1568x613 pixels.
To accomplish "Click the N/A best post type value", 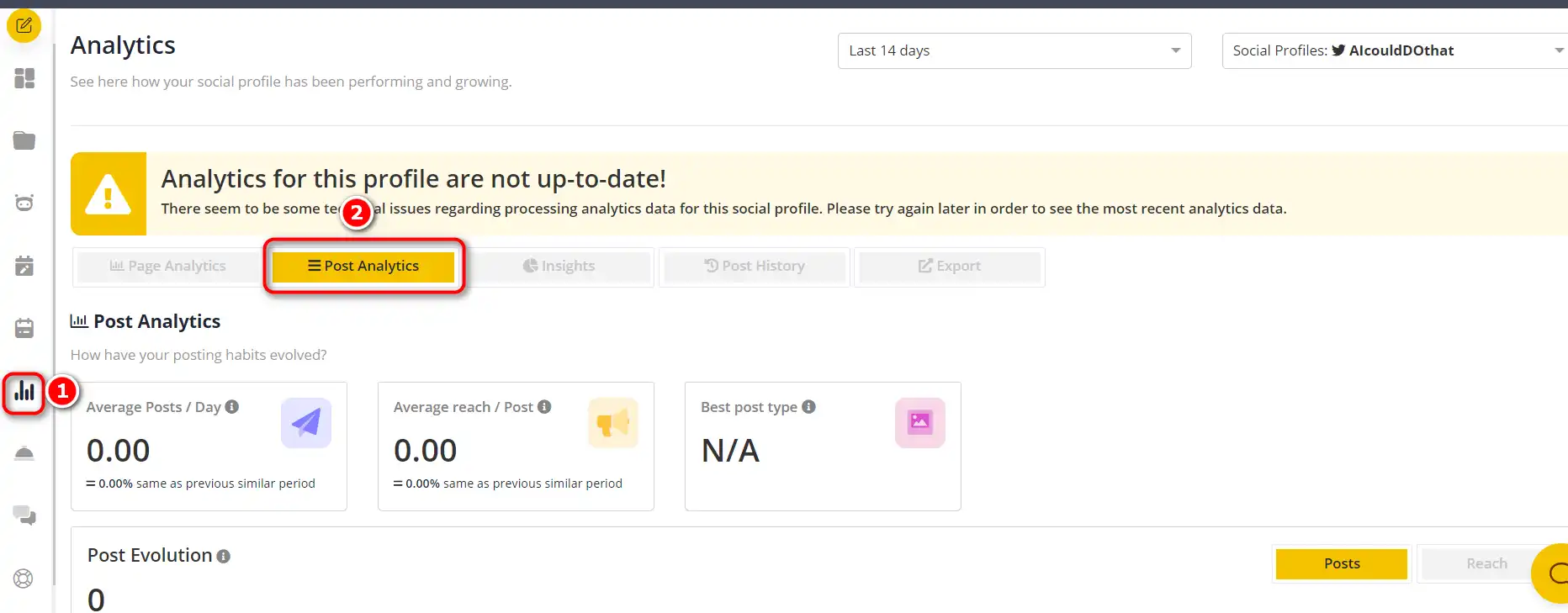I will [x=730, y=451].
